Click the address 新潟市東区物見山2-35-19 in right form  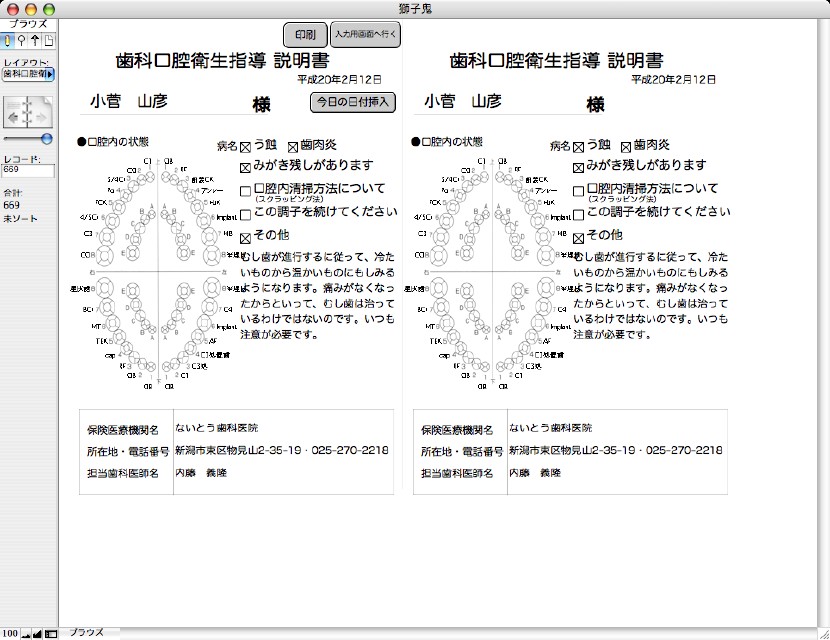[572, 450]
